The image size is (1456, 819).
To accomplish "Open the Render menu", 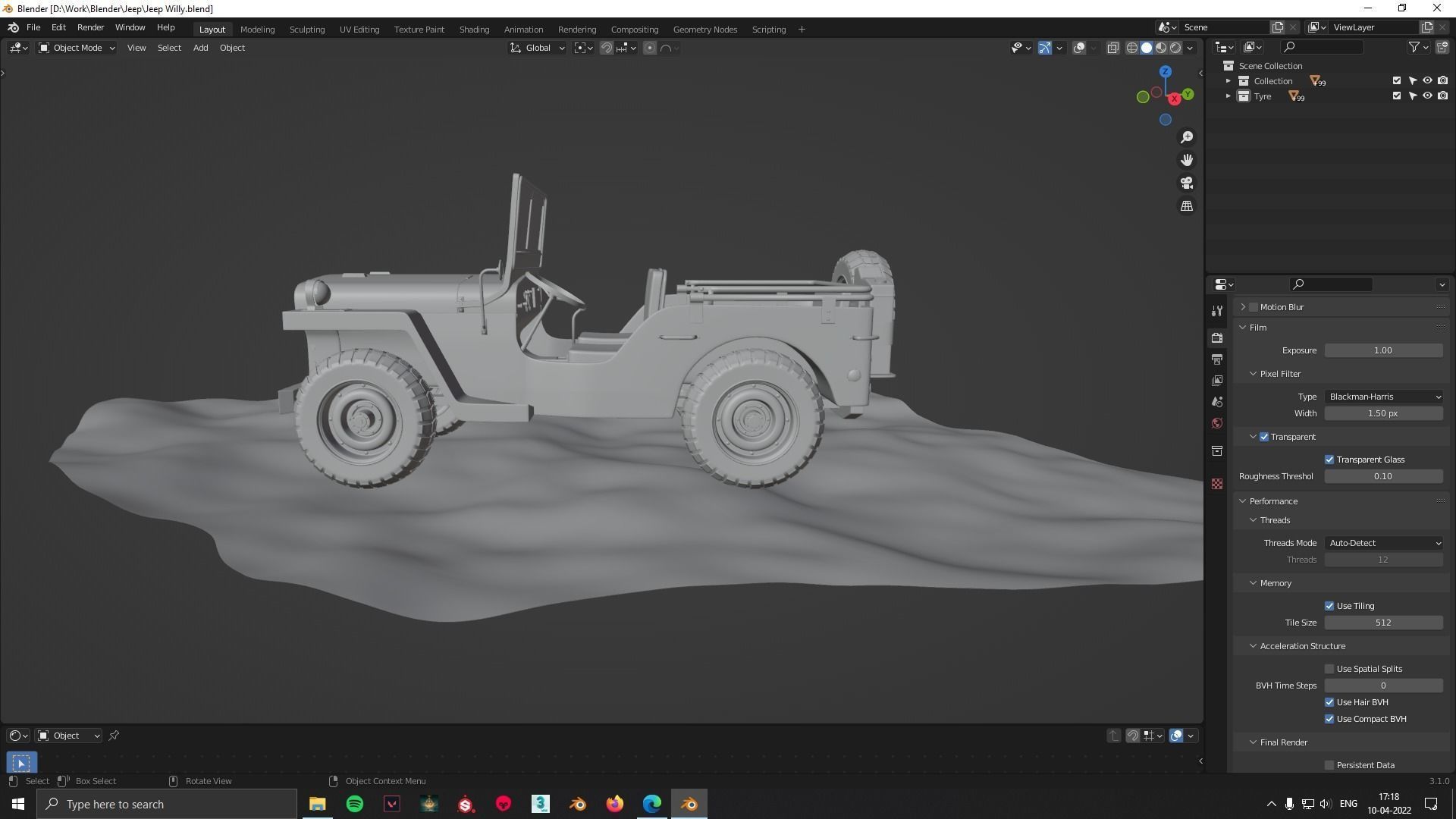I will (90, 27).
